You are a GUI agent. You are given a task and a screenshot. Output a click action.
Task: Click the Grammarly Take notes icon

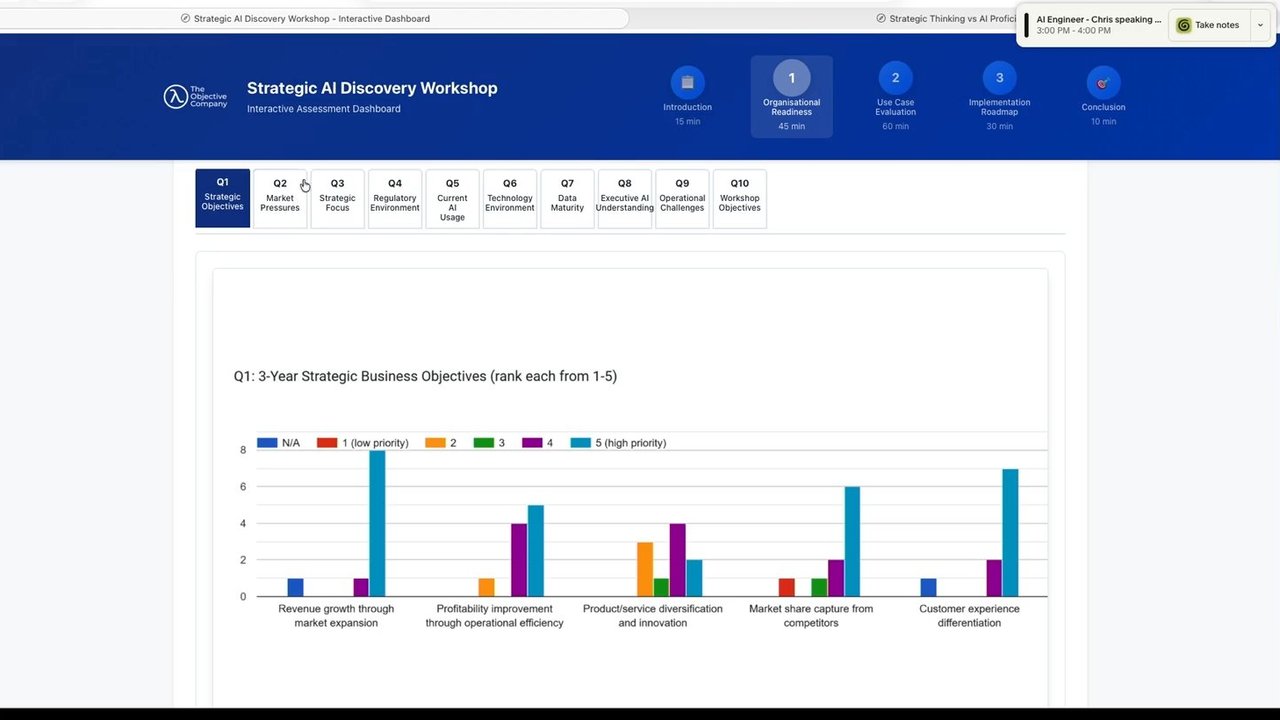pos(1184,25)
